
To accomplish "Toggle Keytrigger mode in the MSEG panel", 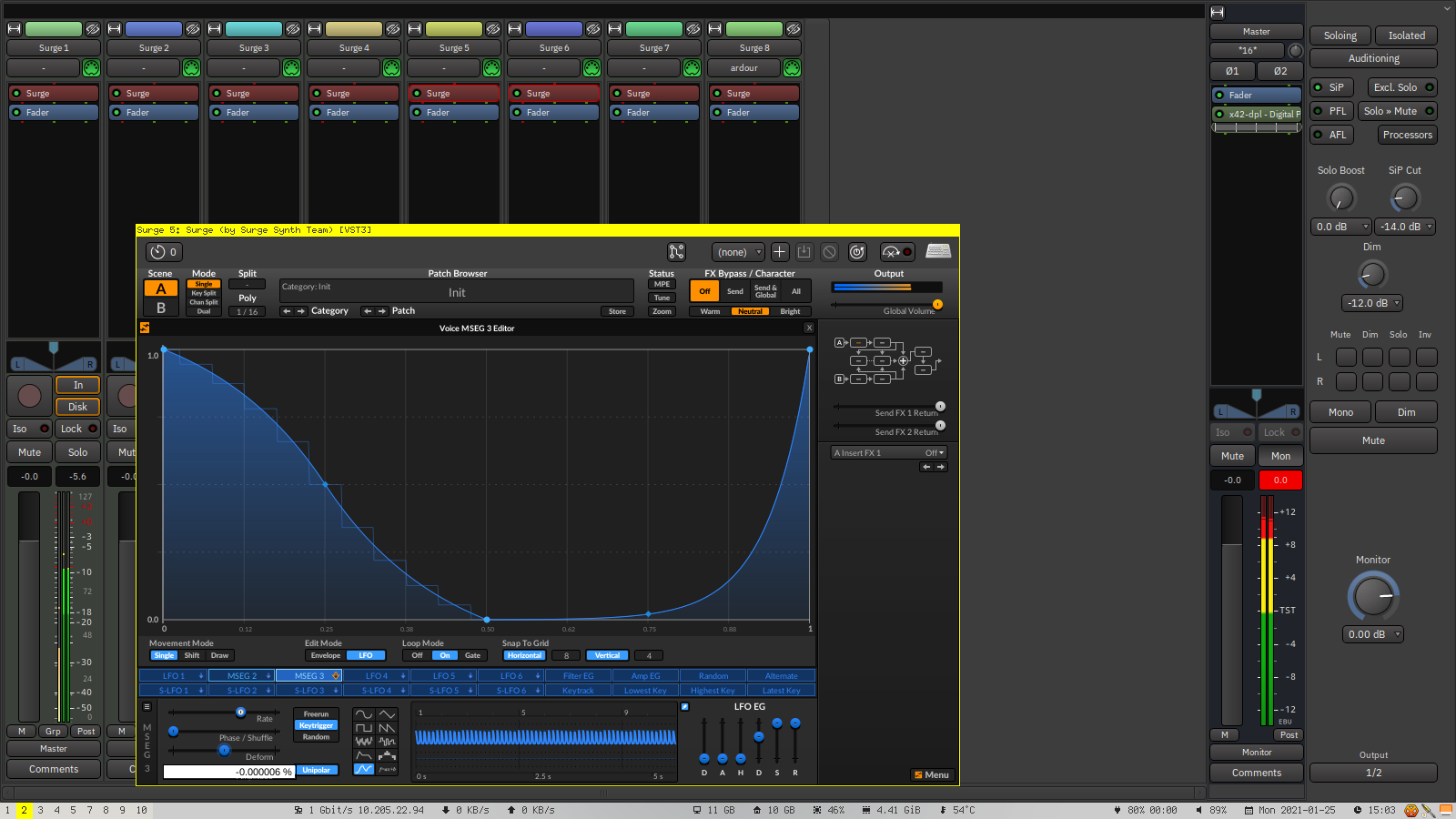I will (316, 724).
